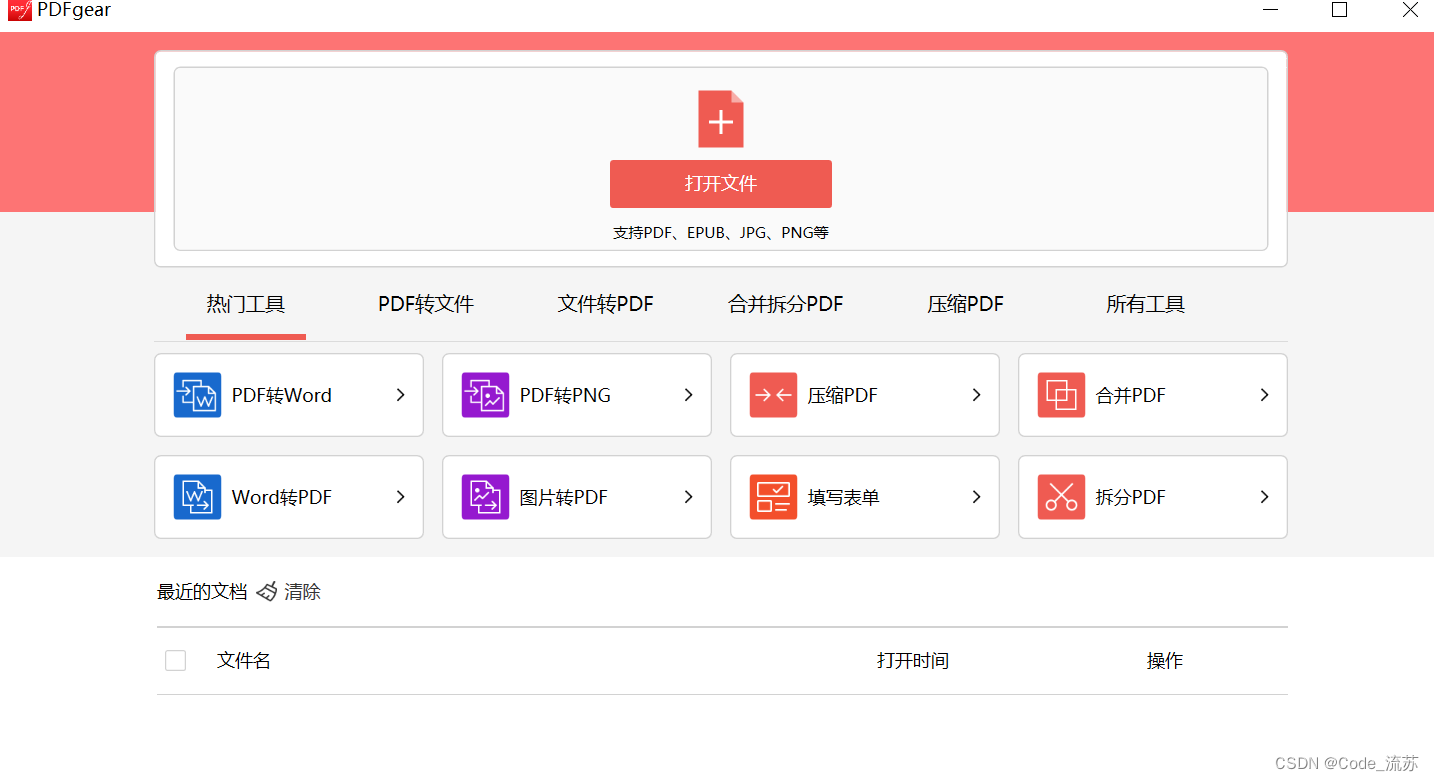Screen dimensions: 1434x781
Task: Click the 填写表单 form icon
Action: click(773, 497)
